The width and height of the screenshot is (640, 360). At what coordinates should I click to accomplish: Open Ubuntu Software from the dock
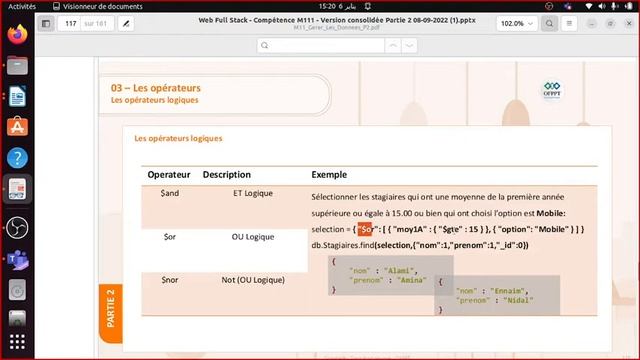pyautogui.click(x=17, y=127)
